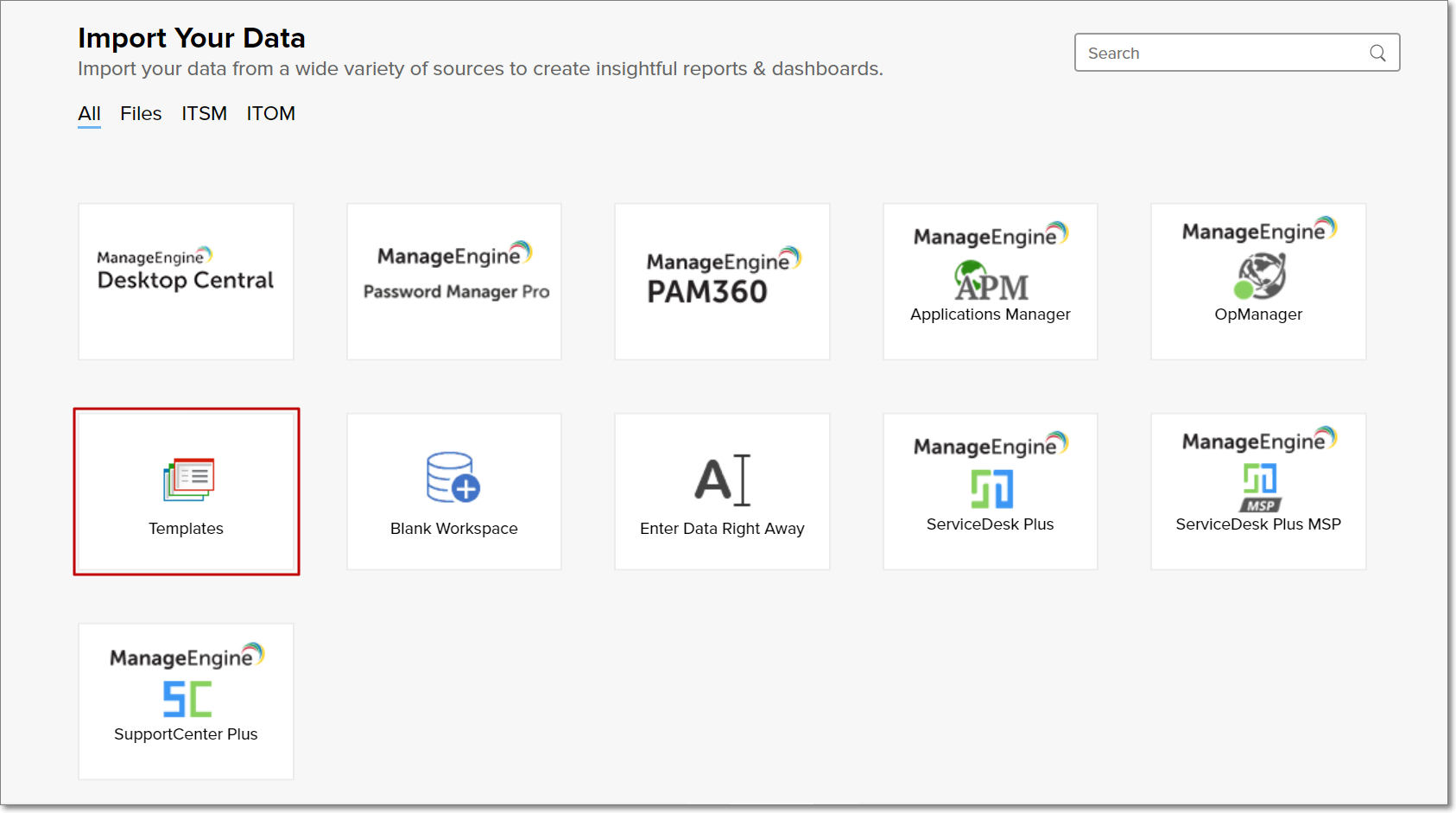Switch to the All tab
Screen dimensions: 1456x813
pos(89,114)
